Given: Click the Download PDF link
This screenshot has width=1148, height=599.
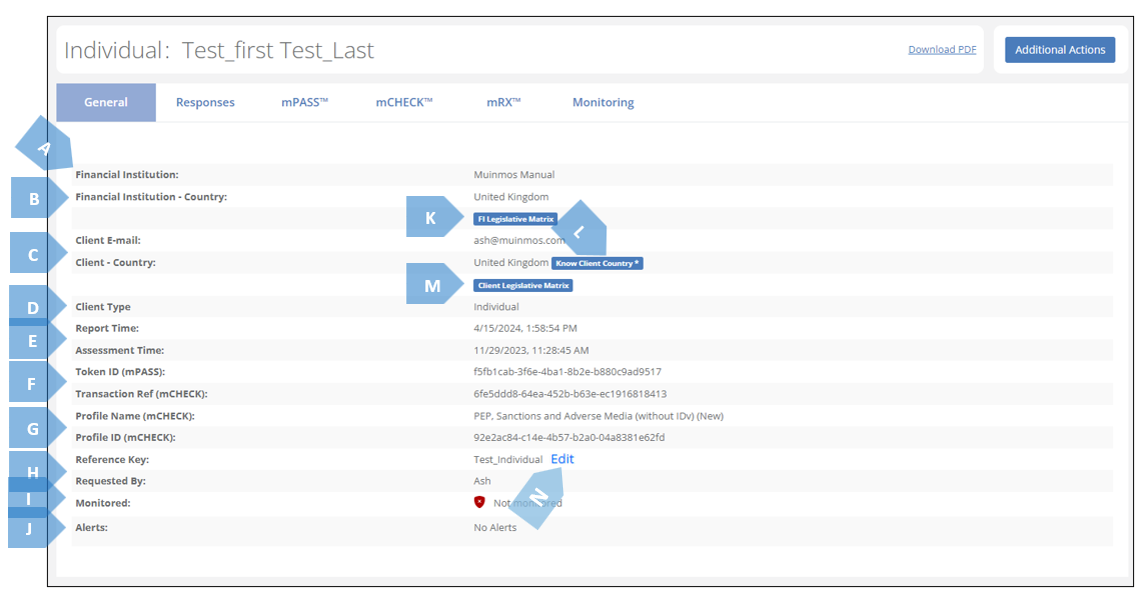Looking at the screenshot, I should pyautogui.click(x=942, y=50).
